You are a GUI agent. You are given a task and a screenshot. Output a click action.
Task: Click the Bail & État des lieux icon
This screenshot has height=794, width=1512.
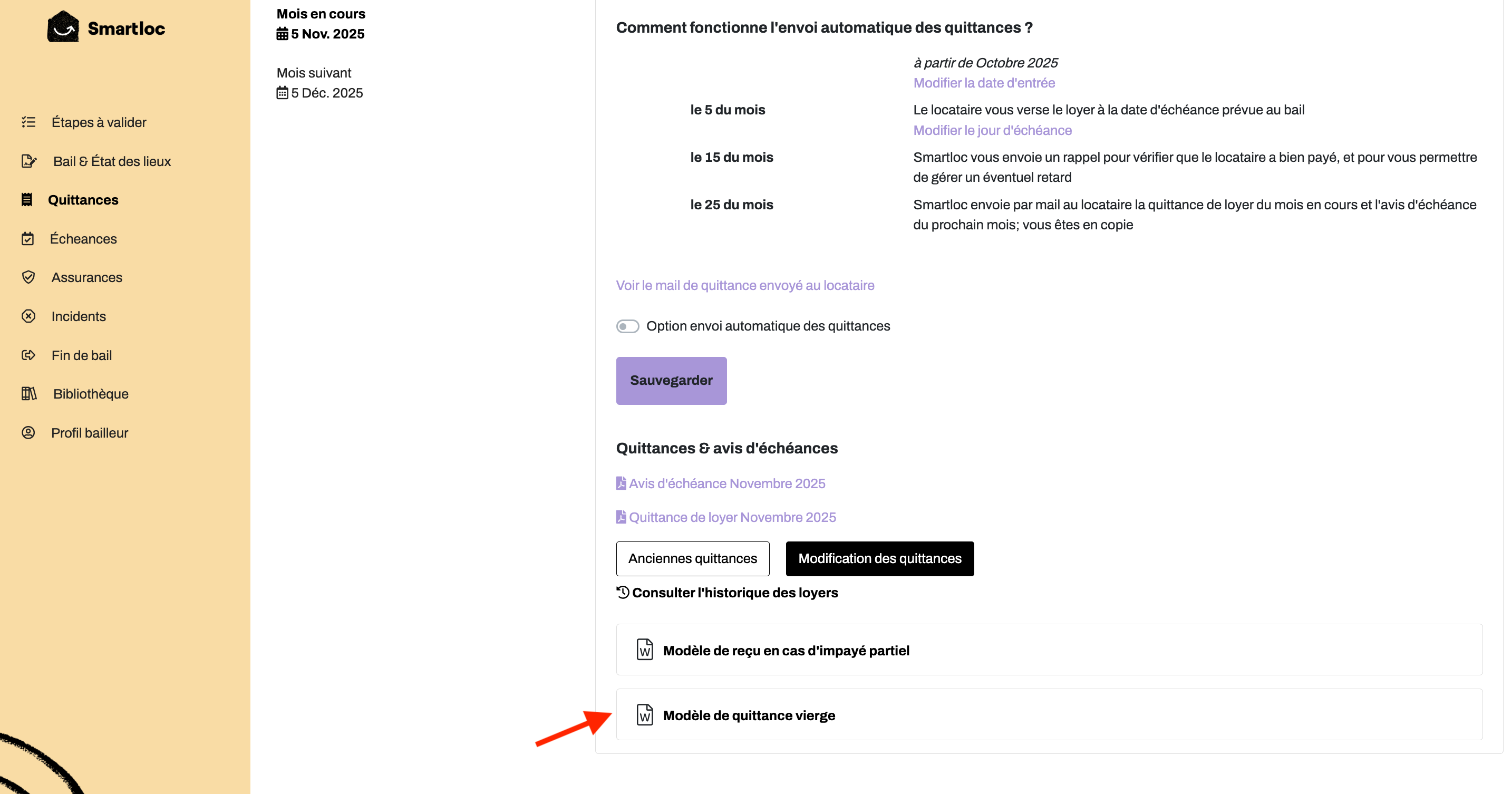pyautogui.click(x=30, y=161)
